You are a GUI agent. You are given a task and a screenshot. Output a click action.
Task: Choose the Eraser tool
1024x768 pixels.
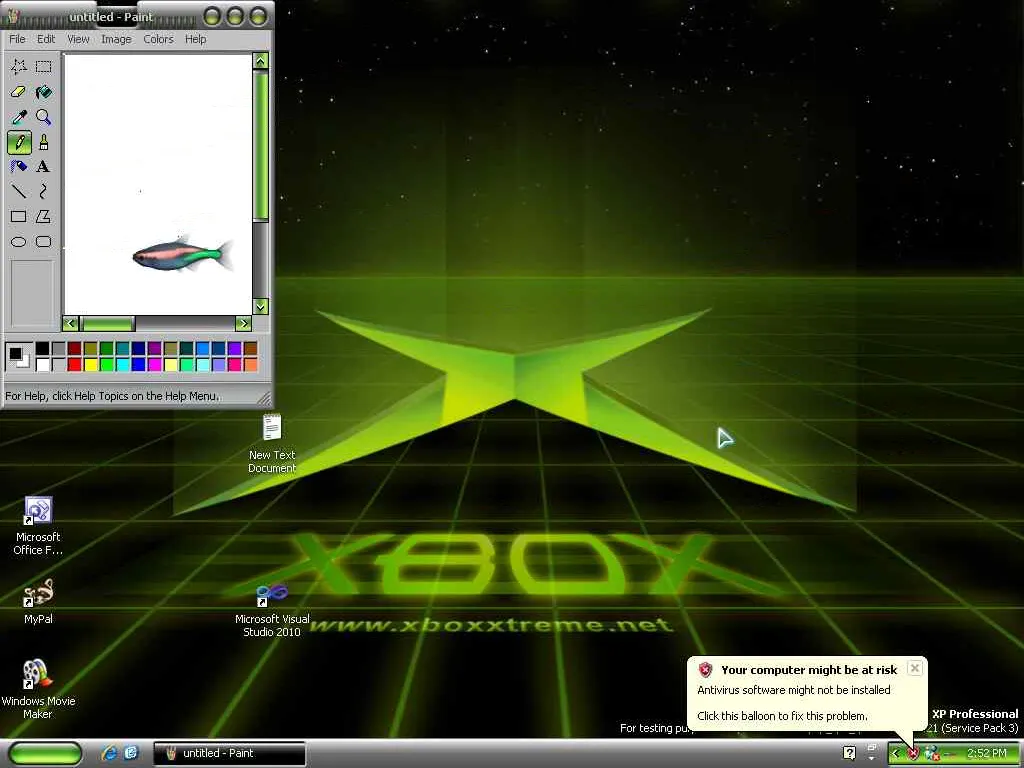coord(19,91)
